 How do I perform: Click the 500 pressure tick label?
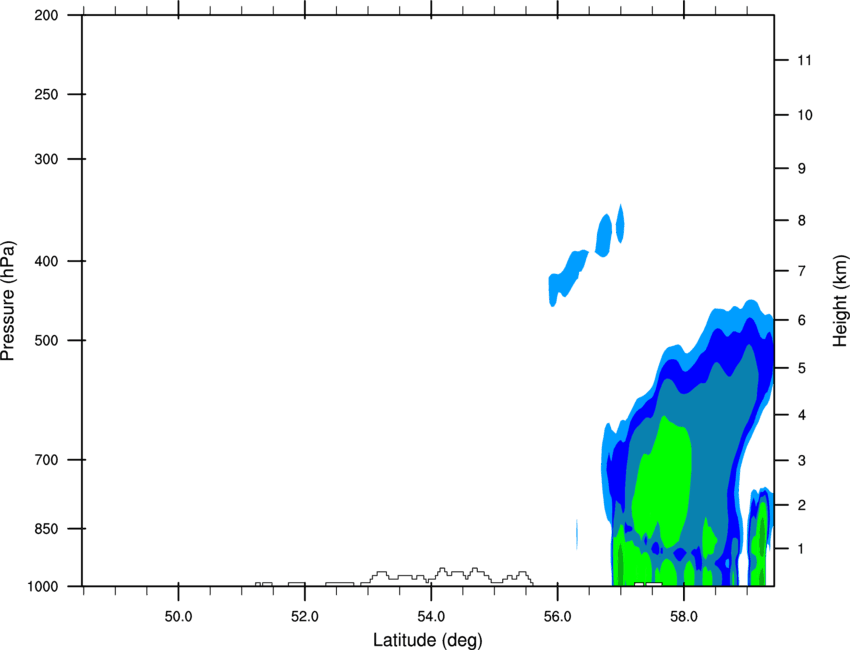(46, 340)
